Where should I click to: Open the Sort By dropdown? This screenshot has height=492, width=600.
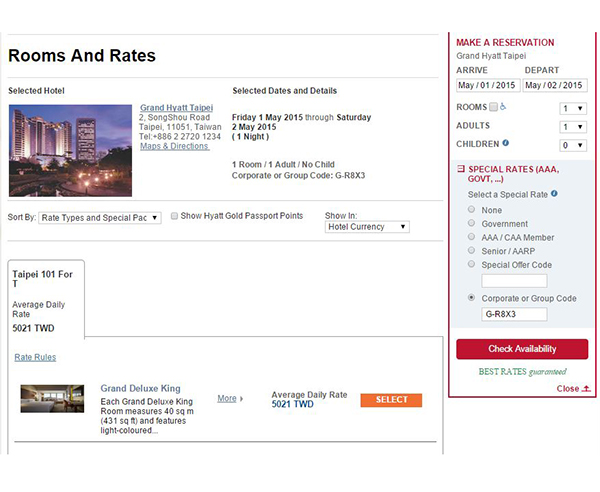pyautogui.click(x=99, y=217)
